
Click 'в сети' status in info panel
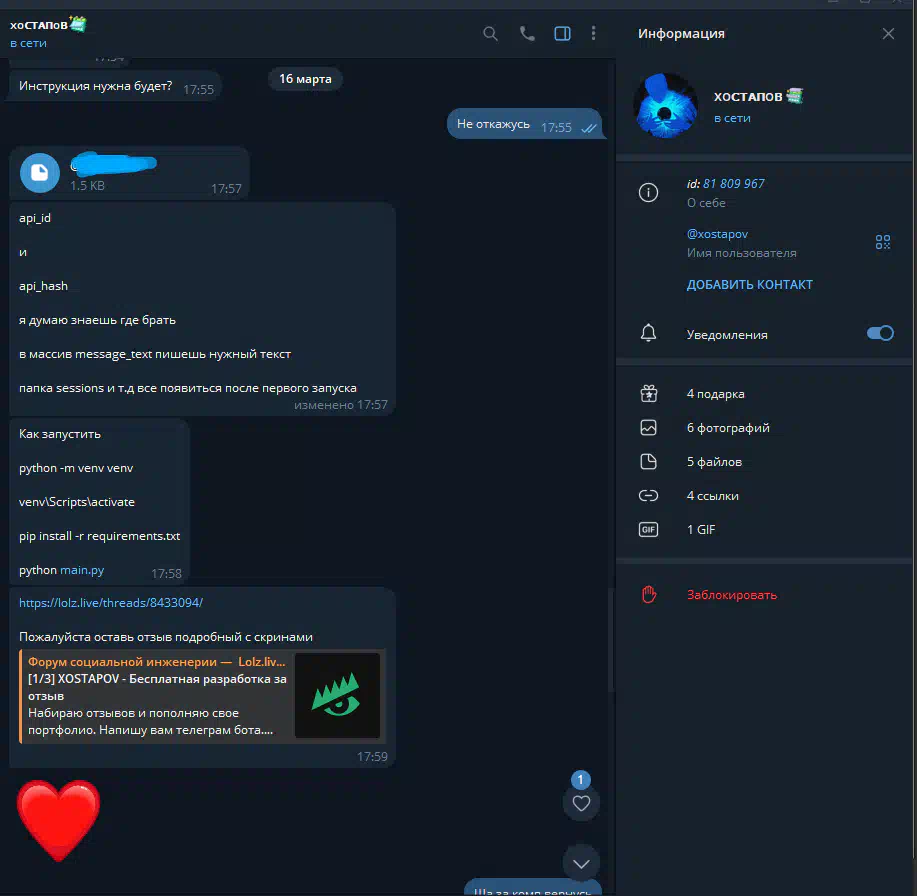coord(732,118)
